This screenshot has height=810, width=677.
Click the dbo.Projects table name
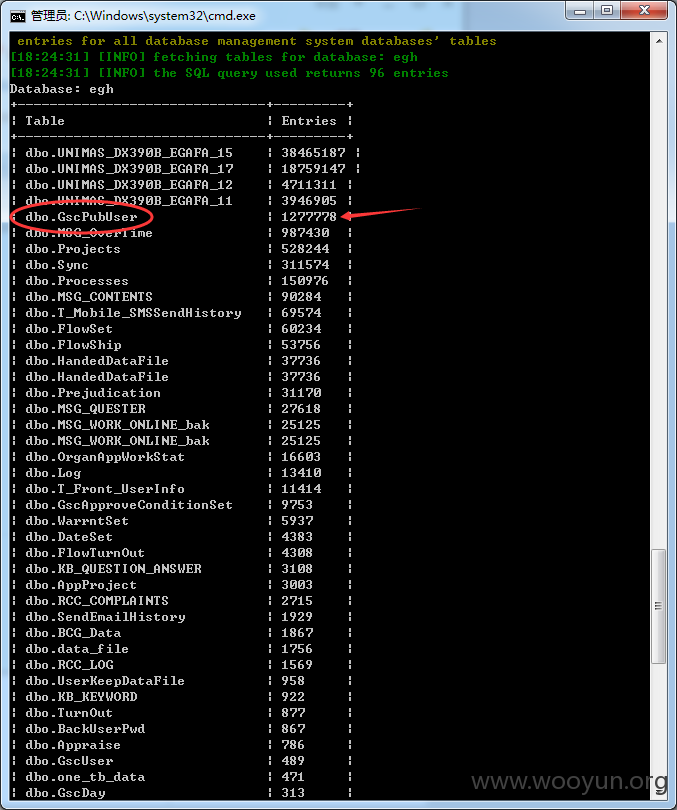73,248
